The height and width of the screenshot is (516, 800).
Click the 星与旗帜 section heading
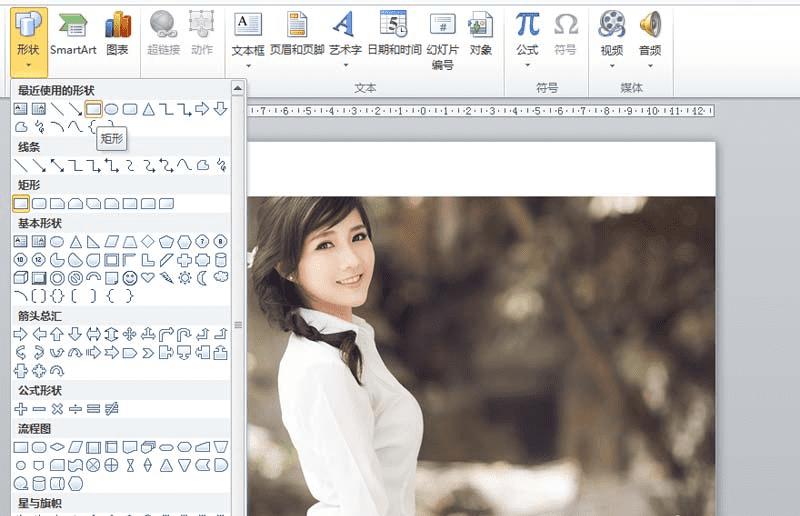40,503
